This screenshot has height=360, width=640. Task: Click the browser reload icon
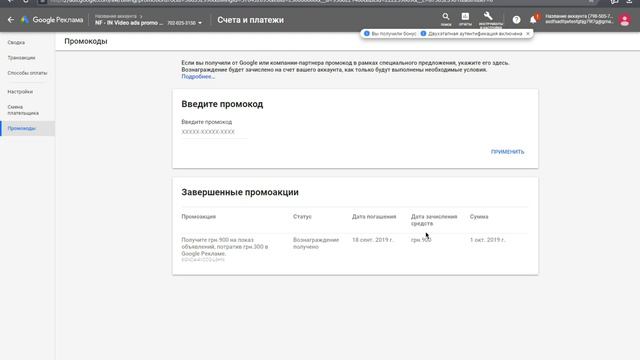pos(26,2)
